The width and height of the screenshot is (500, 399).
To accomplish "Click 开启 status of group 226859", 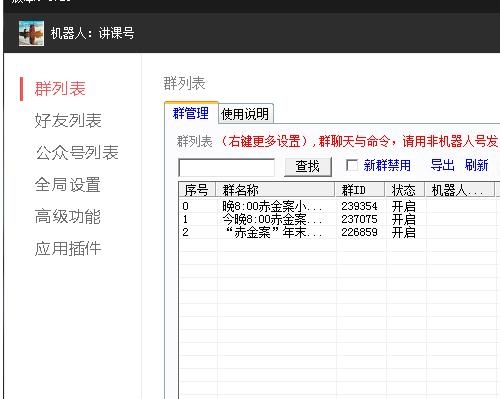I will 404,232.
